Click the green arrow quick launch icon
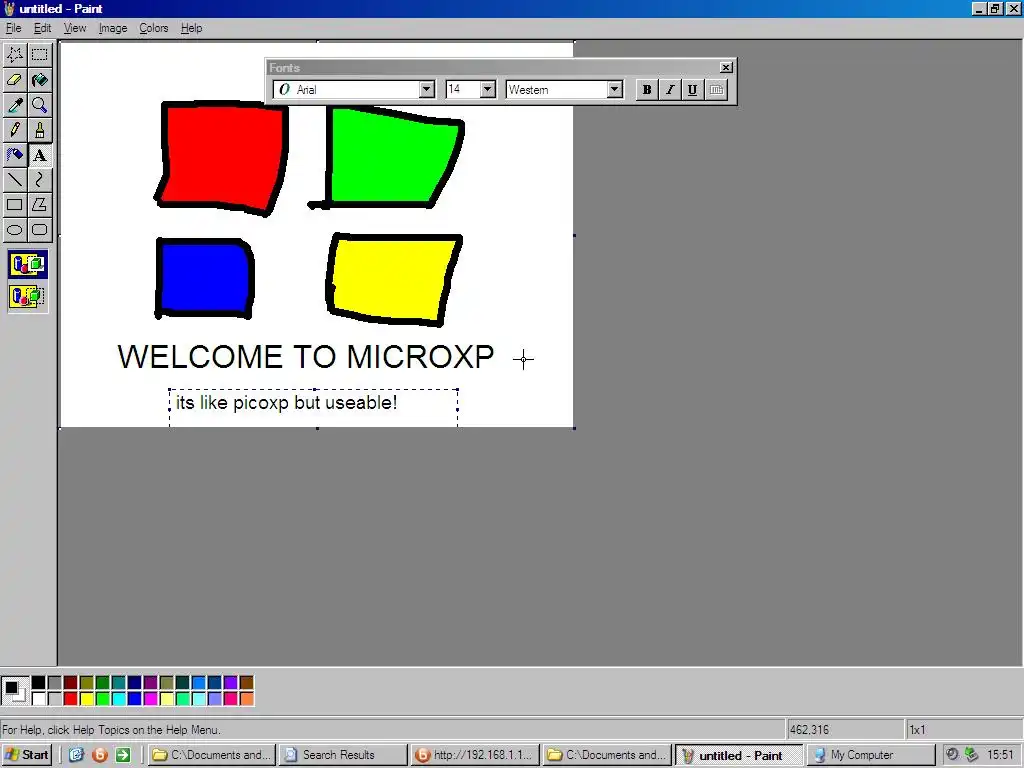This screenshot has width=1024, height=768. click(x=122, y=755)
